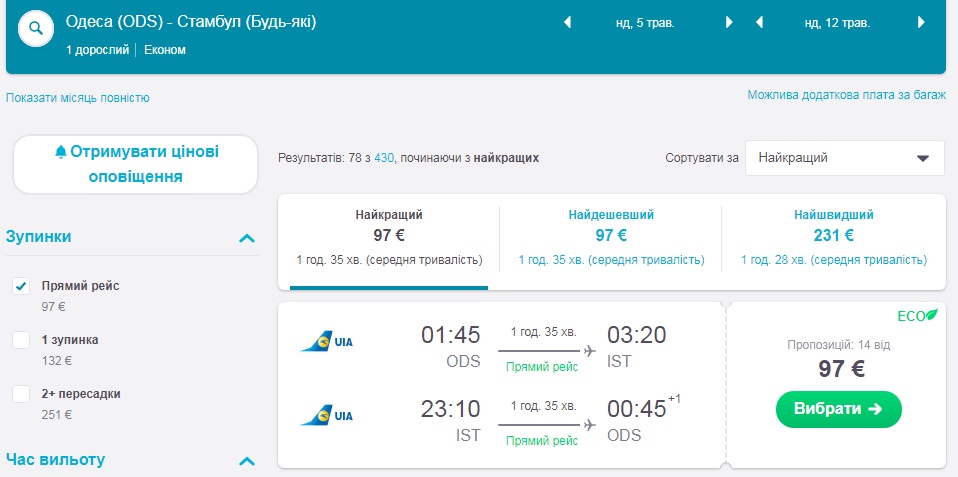
Task: Open the Сортувати за dropdown
Action: pyautogui.click(x=844, y=158)
